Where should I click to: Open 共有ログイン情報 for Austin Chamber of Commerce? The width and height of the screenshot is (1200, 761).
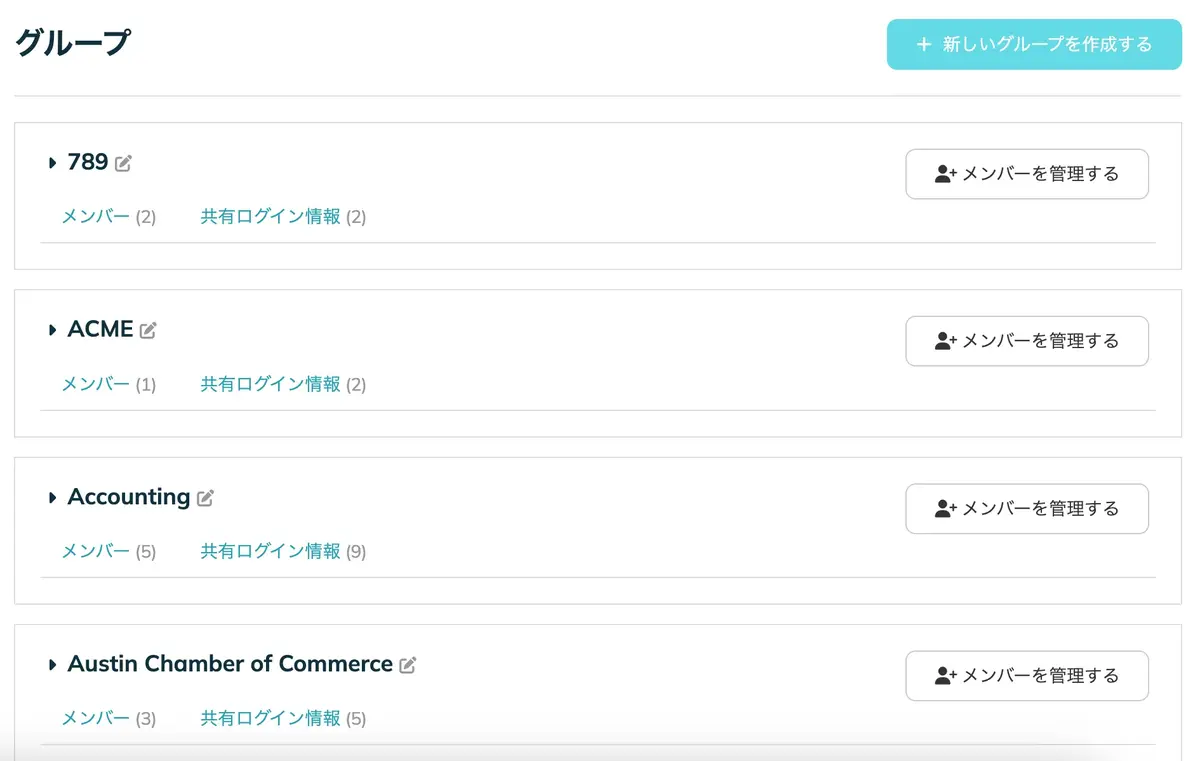pos(271,718)
